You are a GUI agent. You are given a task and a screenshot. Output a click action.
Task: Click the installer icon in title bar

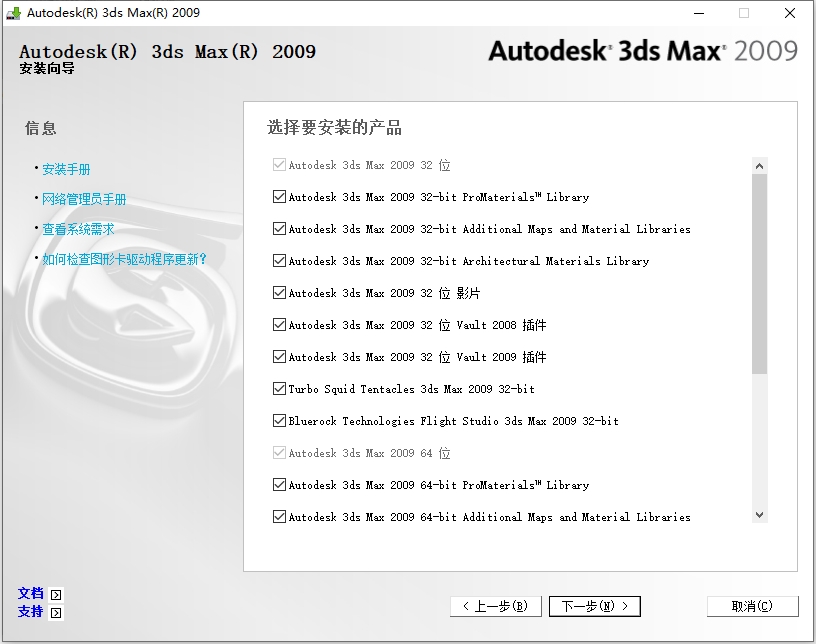pyautogui.click(x=13, y=13)
